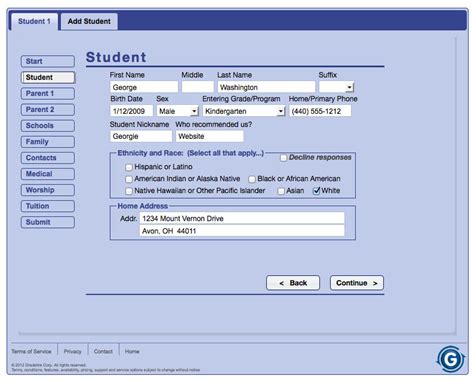Image resolution: width=474 pixels, height=382 pixels.
Task: Click the empty Middle name field
Action: [198, 87]
